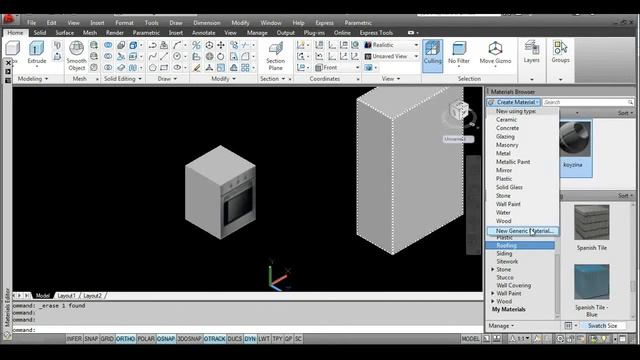640x360 pixels.
Task: Click the MODEL space button in status bar
Action: pos(470,339)
